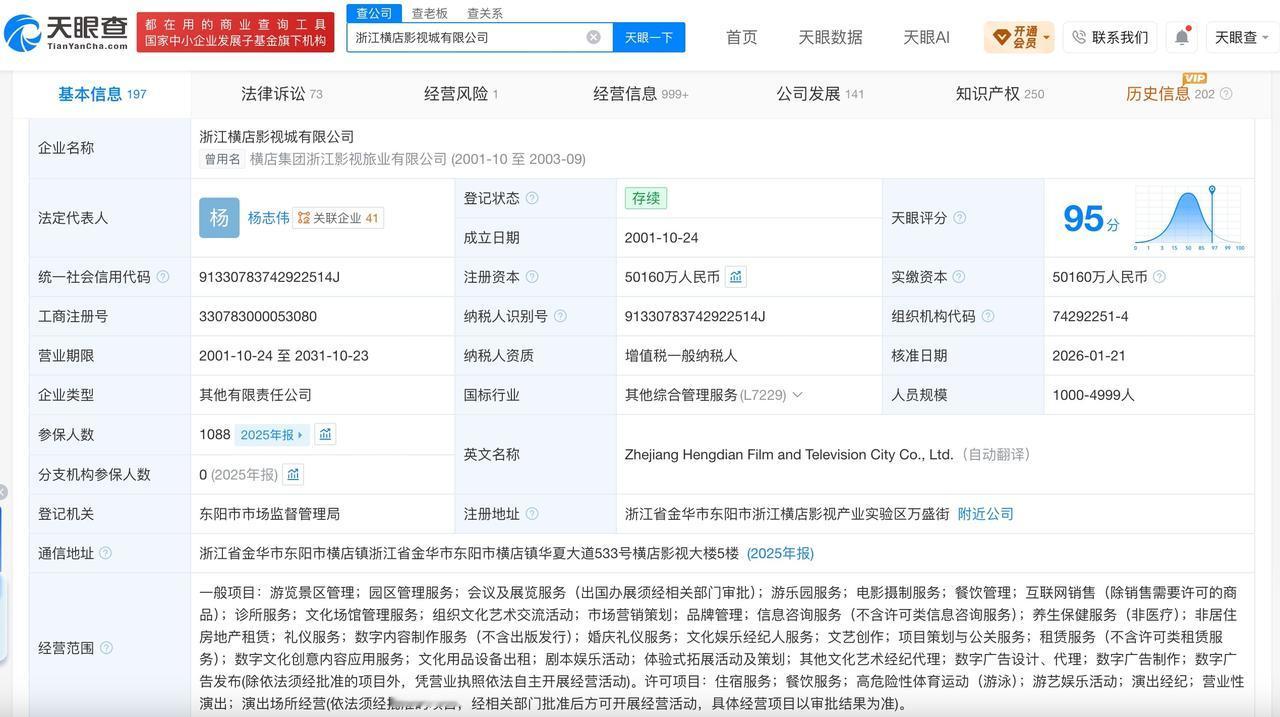Click the help icon next to 注册资本
Viewport: 1280px width, 717px height.
[532, 277]
